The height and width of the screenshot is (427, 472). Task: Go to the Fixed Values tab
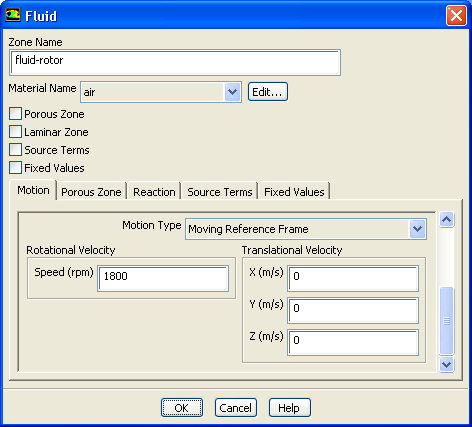click(294, 192)
